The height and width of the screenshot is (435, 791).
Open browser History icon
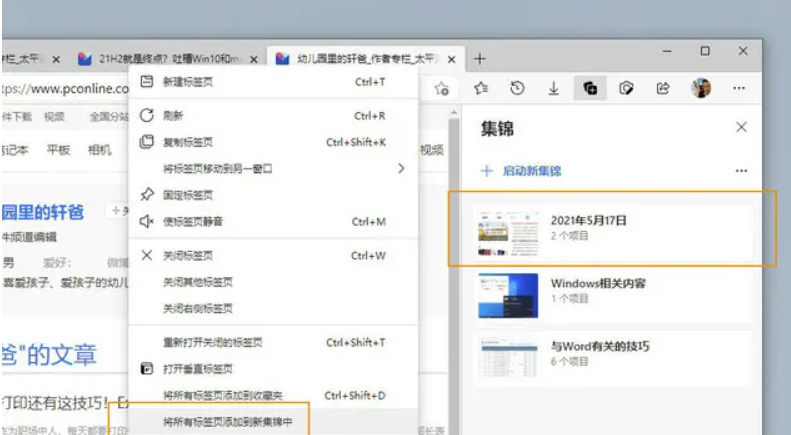[517, 89]
